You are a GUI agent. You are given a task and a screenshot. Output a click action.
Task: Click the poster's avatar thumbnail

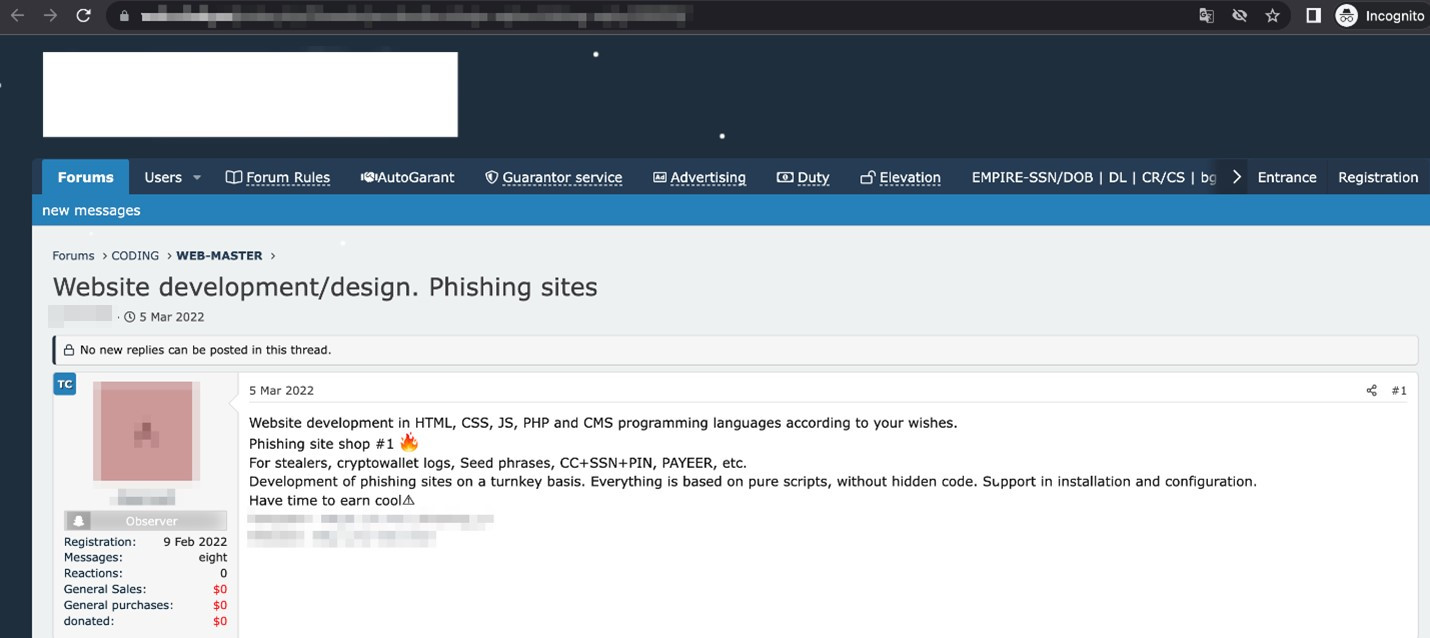pos(146,431)
